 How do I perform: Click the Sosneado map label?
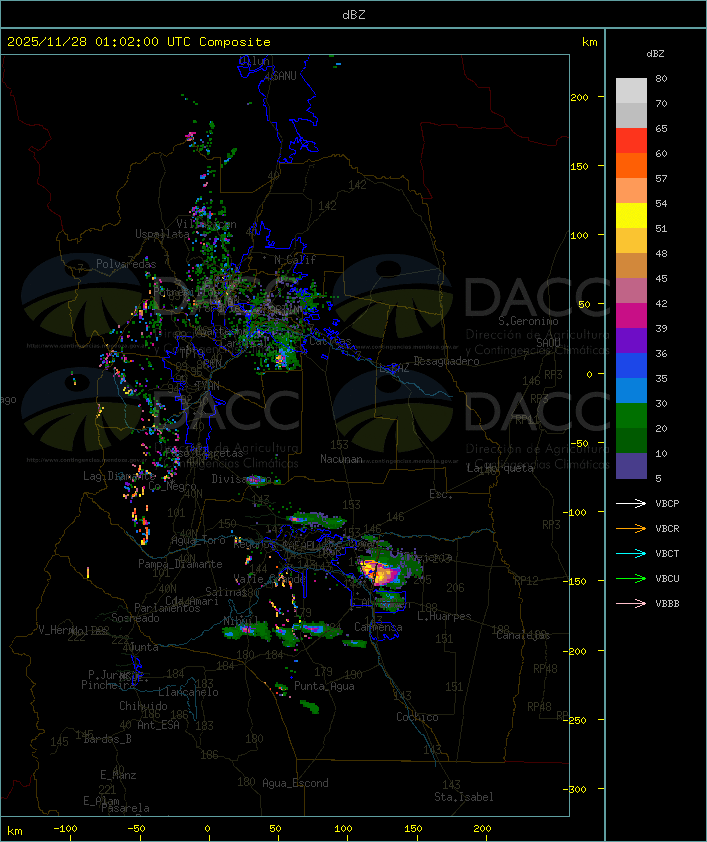point(135,618)
